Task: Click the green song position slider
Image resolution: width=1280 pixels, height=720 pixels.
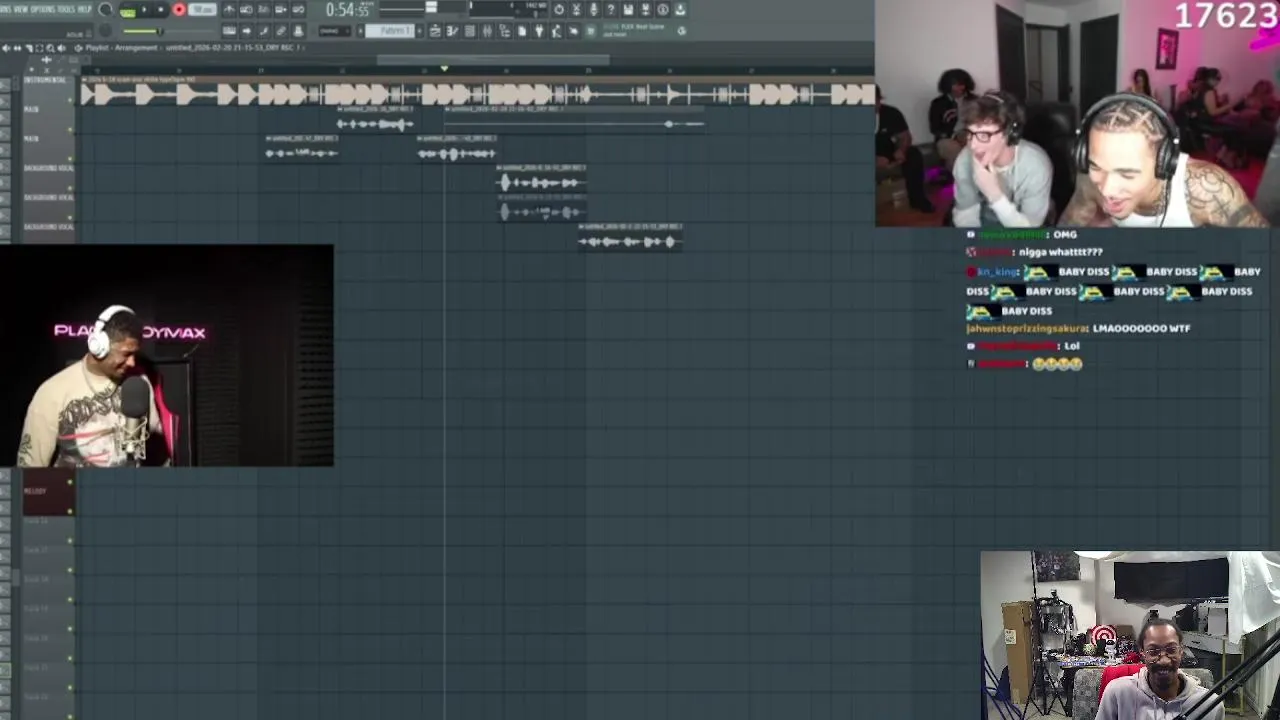Action: pyautogui.click(x=168, y=31)
